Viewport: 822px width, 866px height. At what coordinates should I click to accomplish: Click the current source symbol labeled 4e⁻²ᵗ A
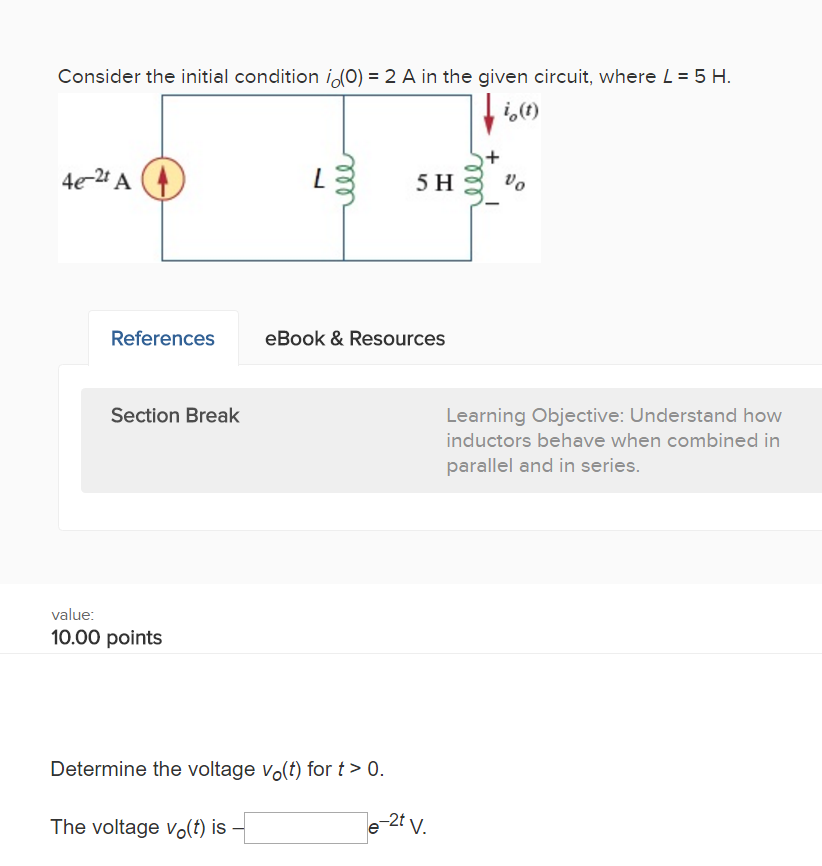click(163, 180)
